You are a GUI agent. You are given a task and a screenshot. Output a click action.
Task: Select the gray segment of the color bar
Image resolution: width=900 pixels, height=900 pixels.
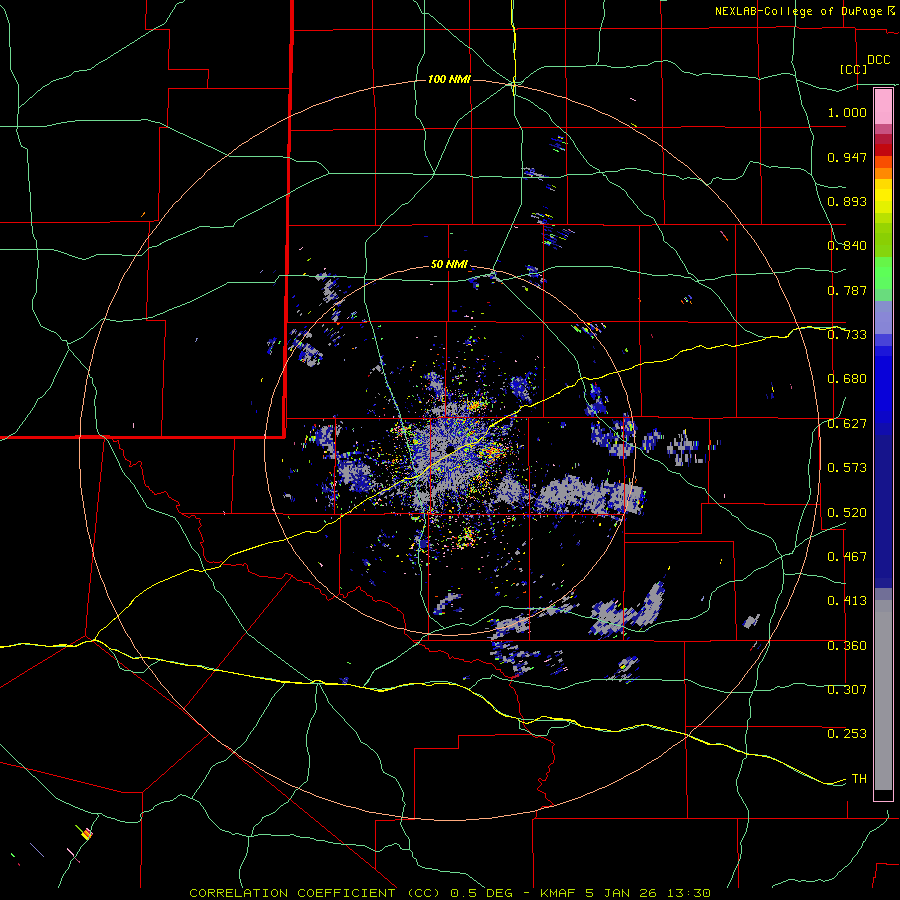click(883, 695)
